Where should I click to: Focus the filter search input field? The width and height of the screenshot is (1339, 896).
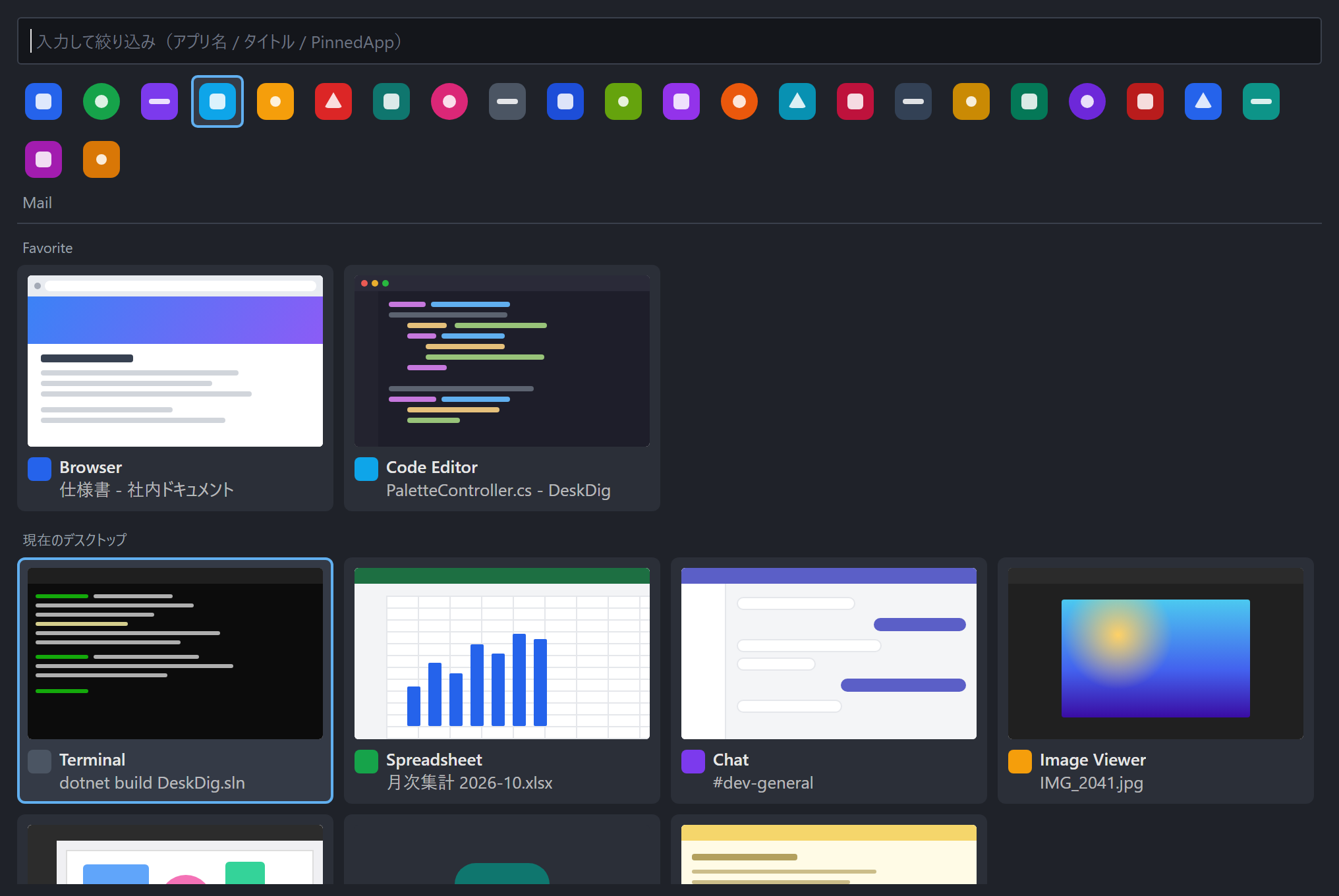pos(669,41)
